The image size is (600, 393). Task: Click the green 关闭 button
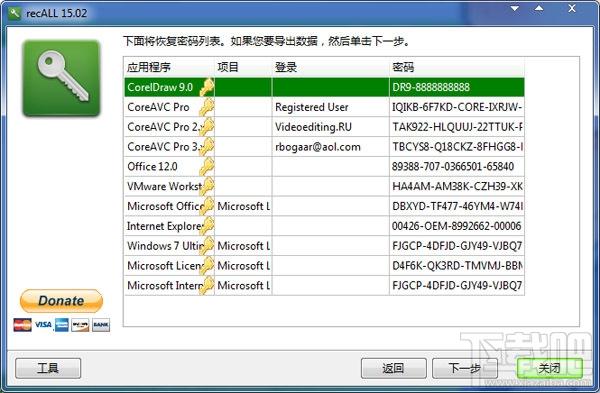(549, 368)
